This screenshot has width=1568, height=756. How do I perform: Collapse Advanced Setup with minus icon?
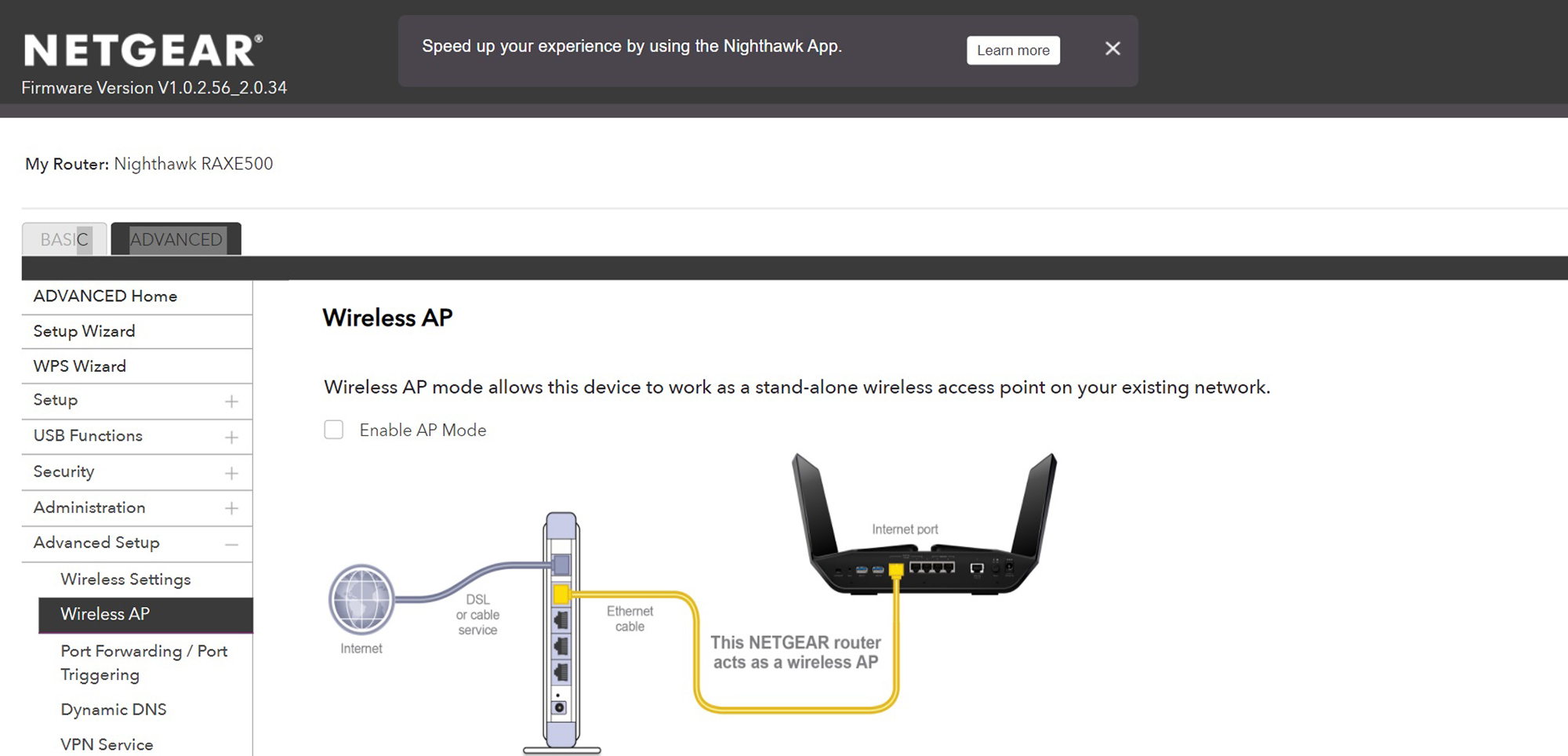coord(231,544)
